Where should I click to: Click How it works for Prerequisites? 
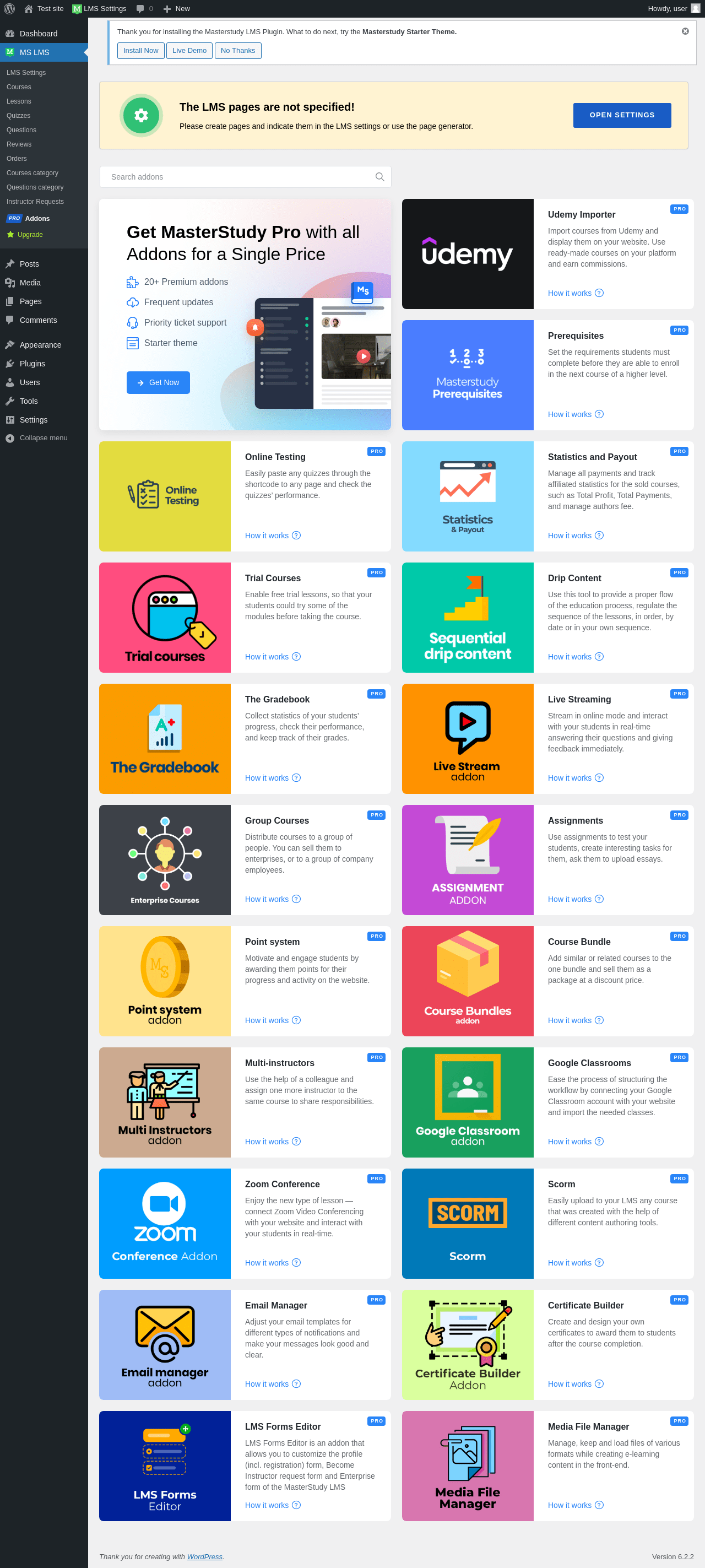[575, 414]
